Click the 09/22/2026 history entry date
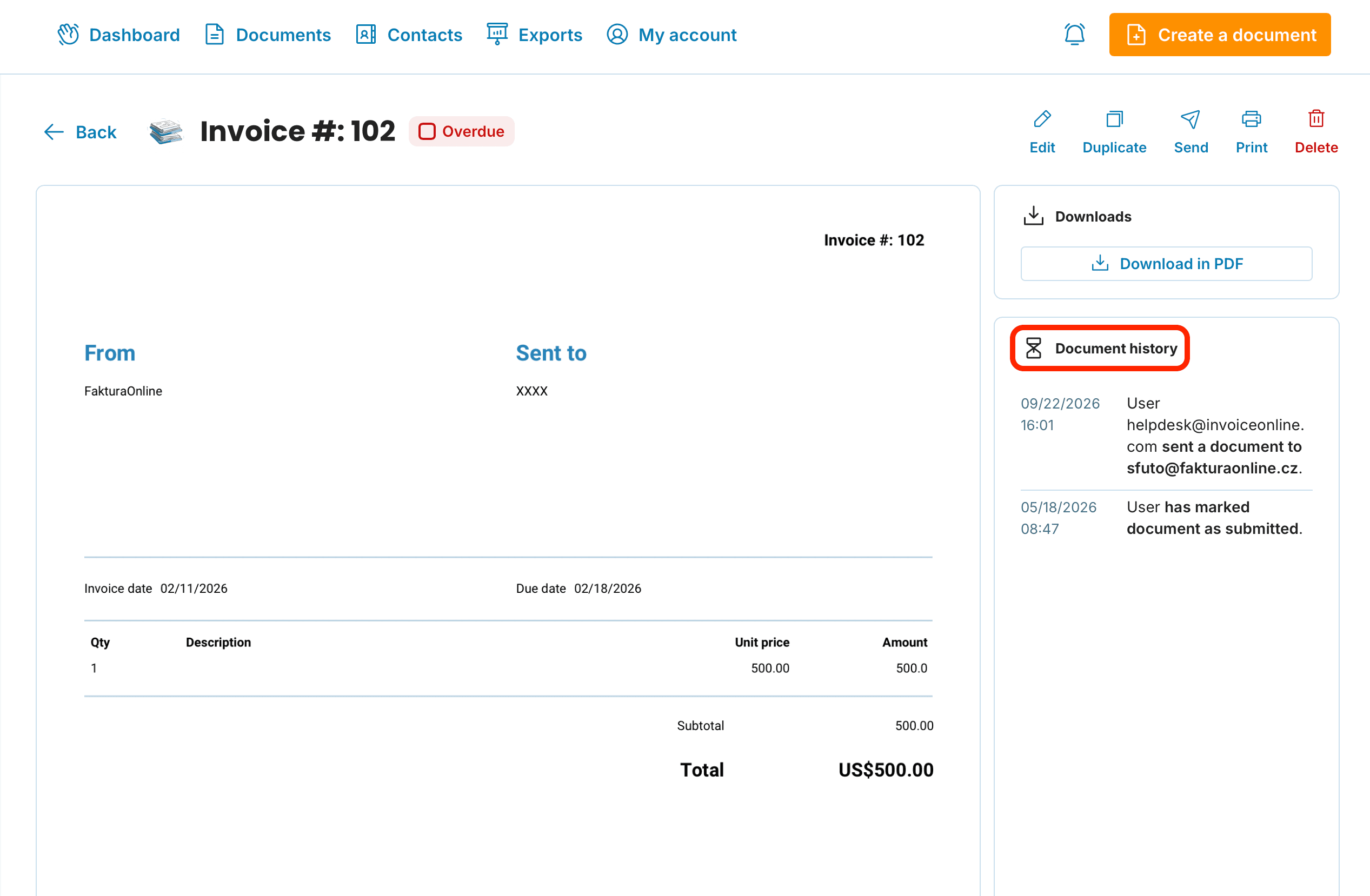Screen dimensions: 1370x896 tap(1060, 403)
